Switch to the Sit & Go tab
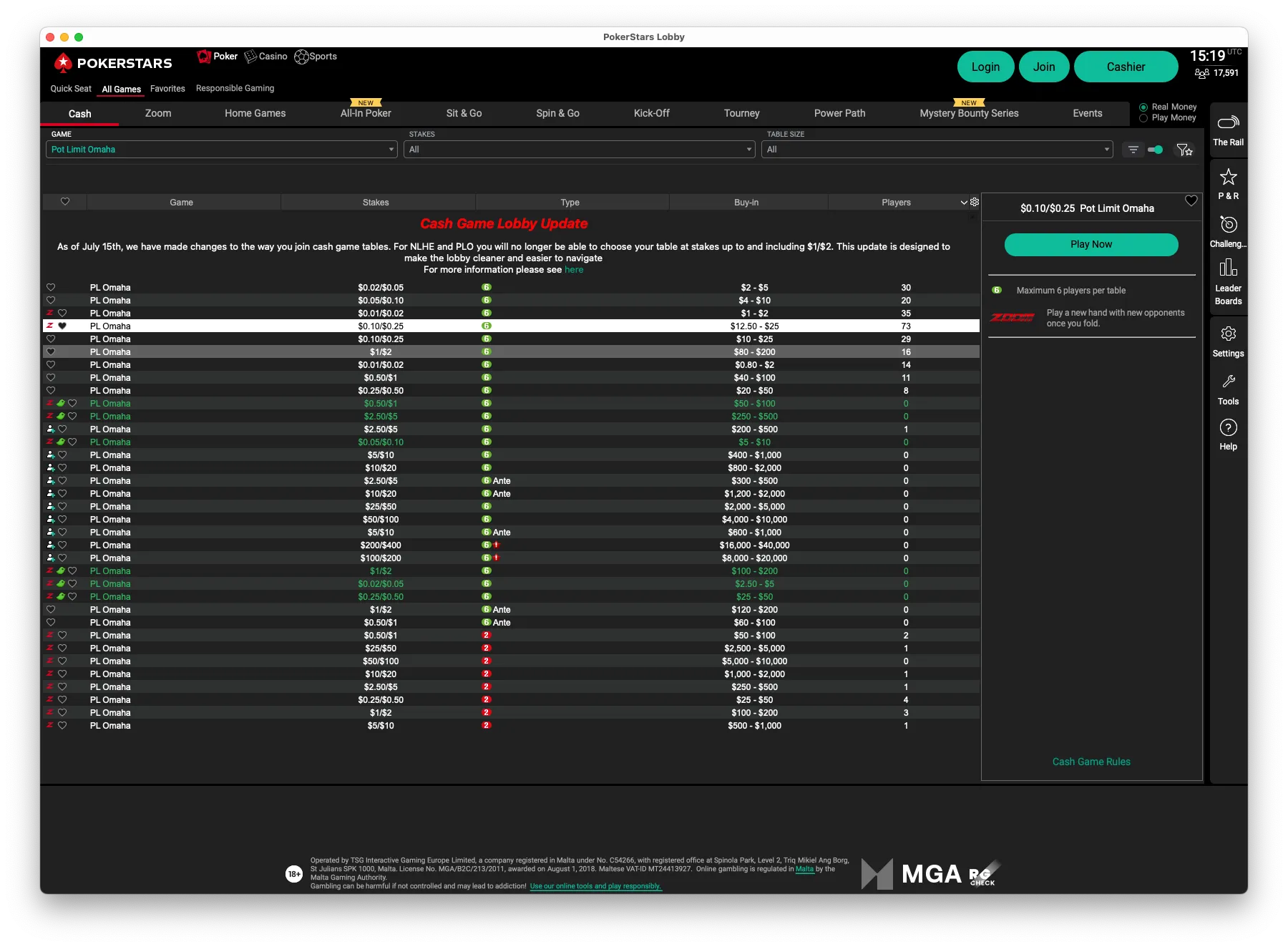 464,113
